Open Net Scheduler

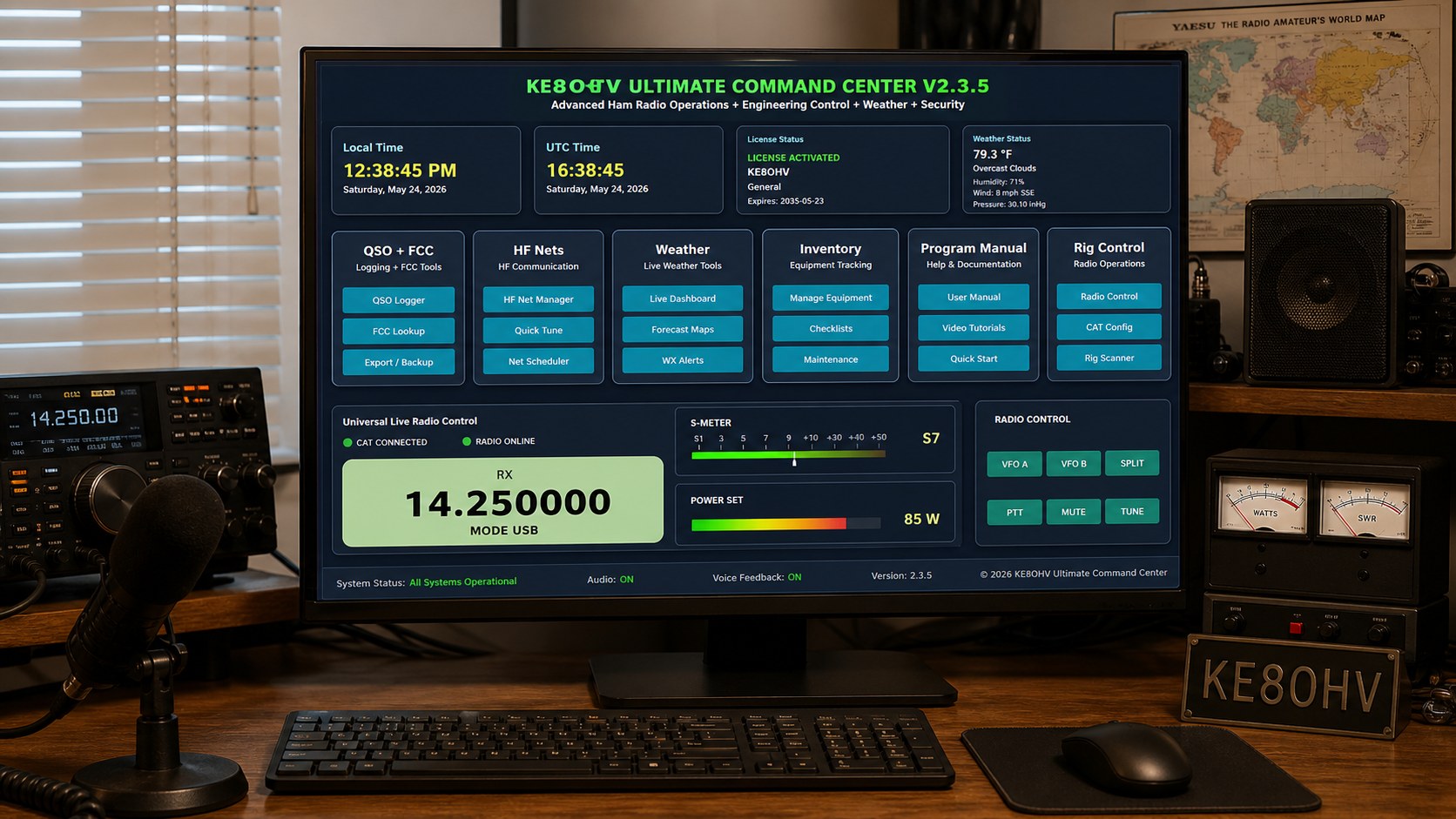pyautogui.click(x=538, y=361)
